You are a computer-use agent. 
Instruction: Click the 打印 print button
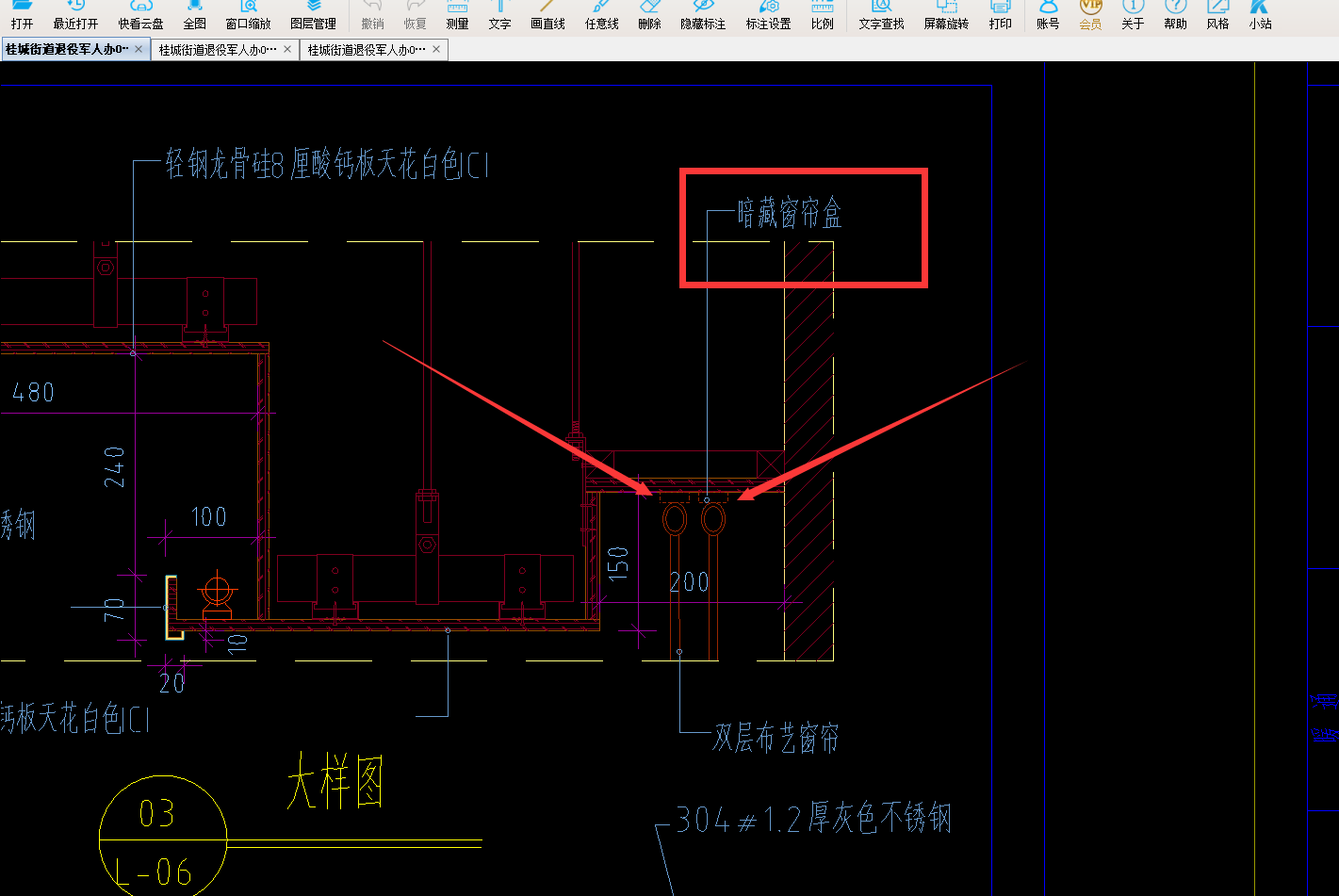[x=1001, y=16]
